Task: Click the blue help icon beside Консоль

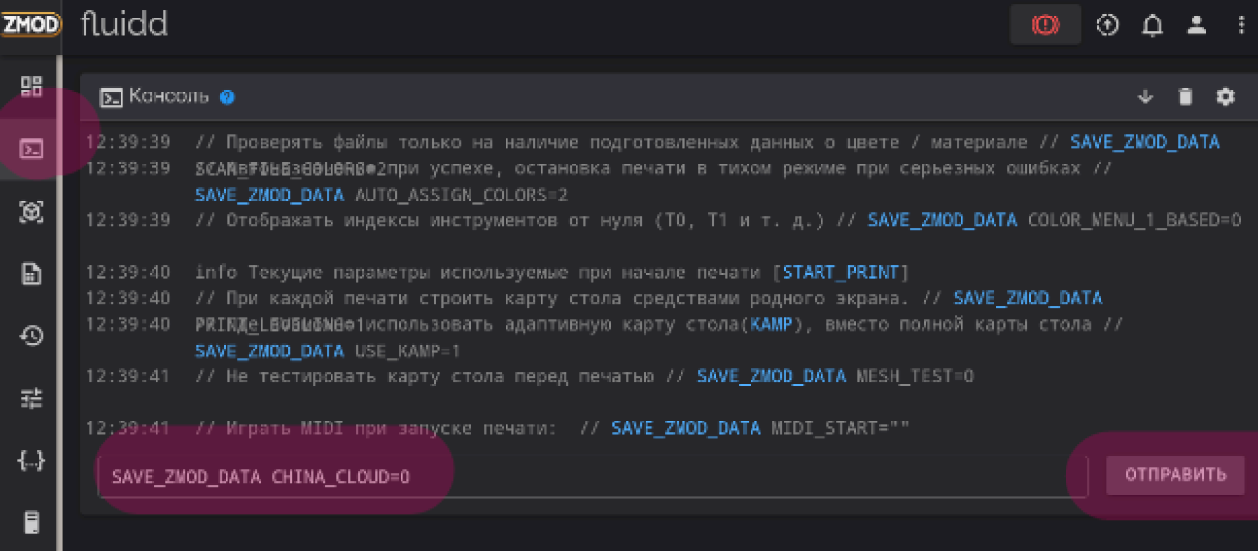Action: point(227,97)
